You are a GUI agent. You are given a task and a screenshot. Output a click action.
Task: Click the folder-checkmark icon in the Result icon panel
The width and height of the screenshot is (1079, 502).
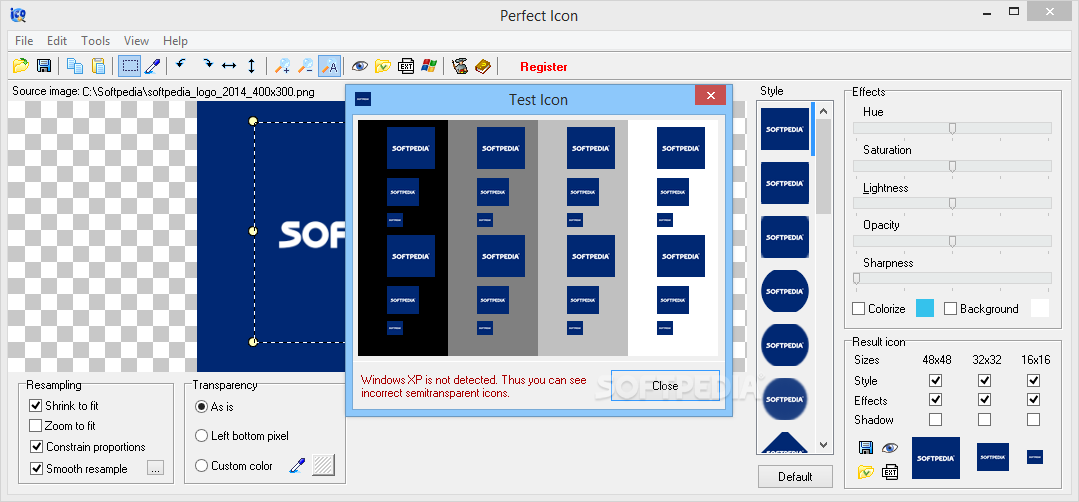point(866,472)
